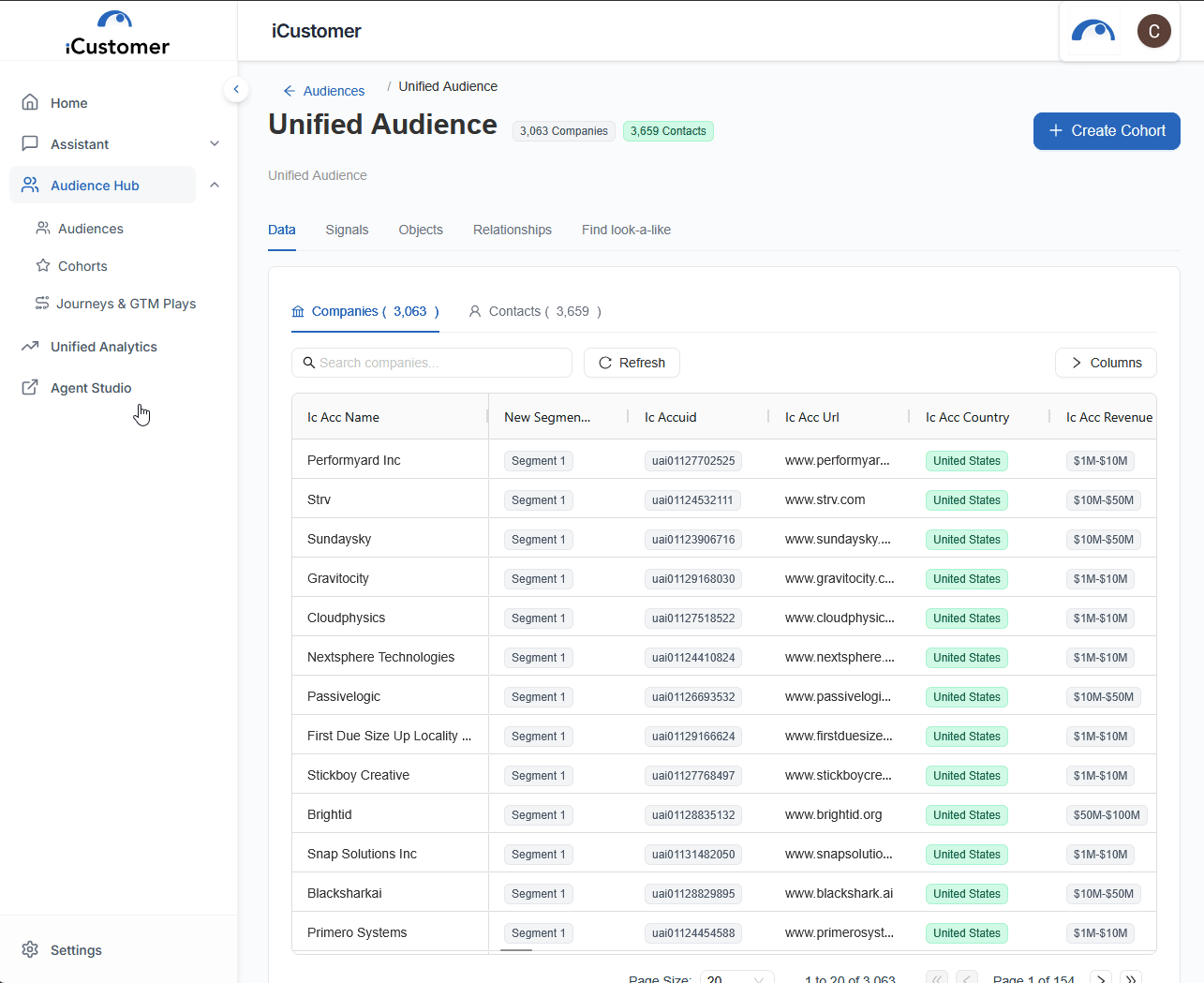Switch to the Data tab
The height and width of the screenshot is (983, 1204).
282,230
